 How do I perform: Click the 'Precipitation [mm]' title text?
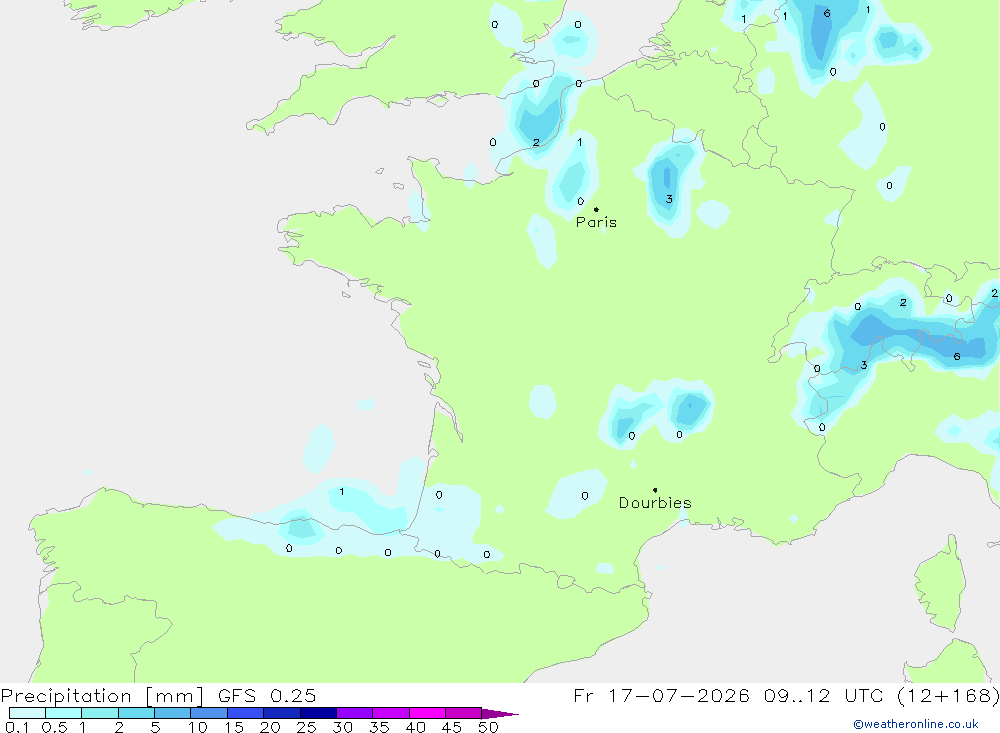tap(102, 695)
